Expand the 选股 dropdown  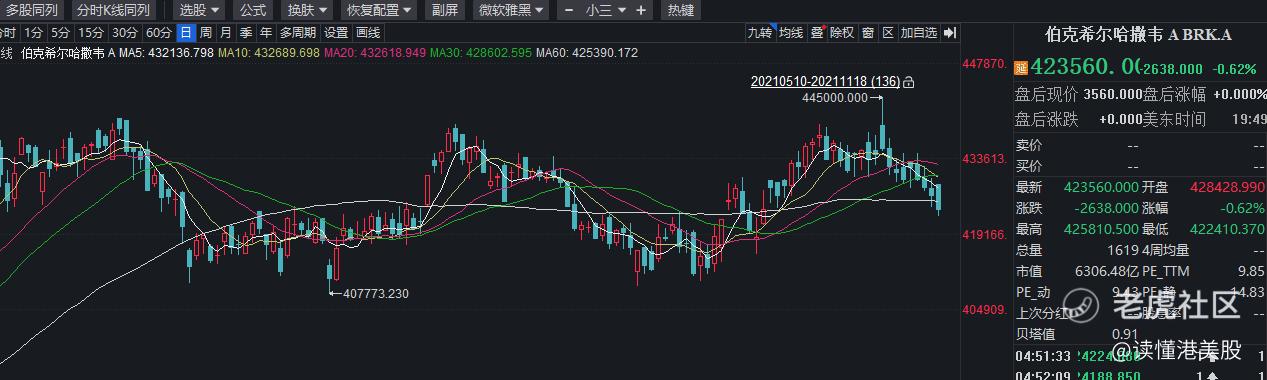click(x=200, y=10)
